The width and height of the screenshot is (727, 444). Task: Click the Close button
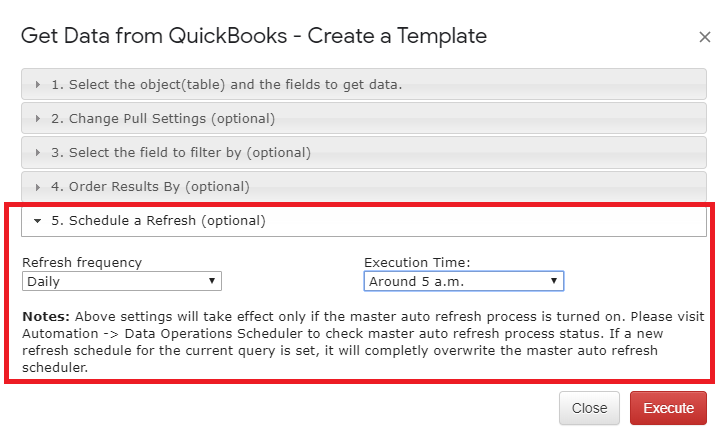(x=589, y=408)
